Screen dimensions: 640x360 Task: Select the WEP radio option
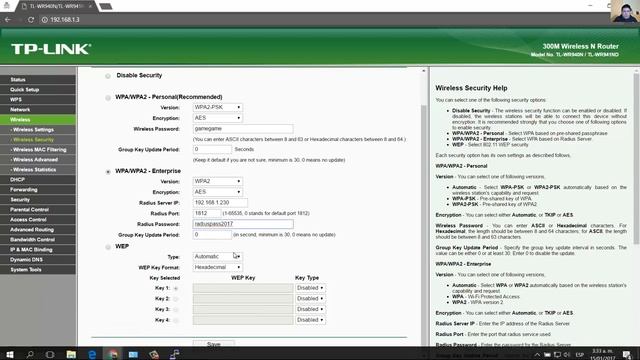pyautogui.click(x=108, y=247)
